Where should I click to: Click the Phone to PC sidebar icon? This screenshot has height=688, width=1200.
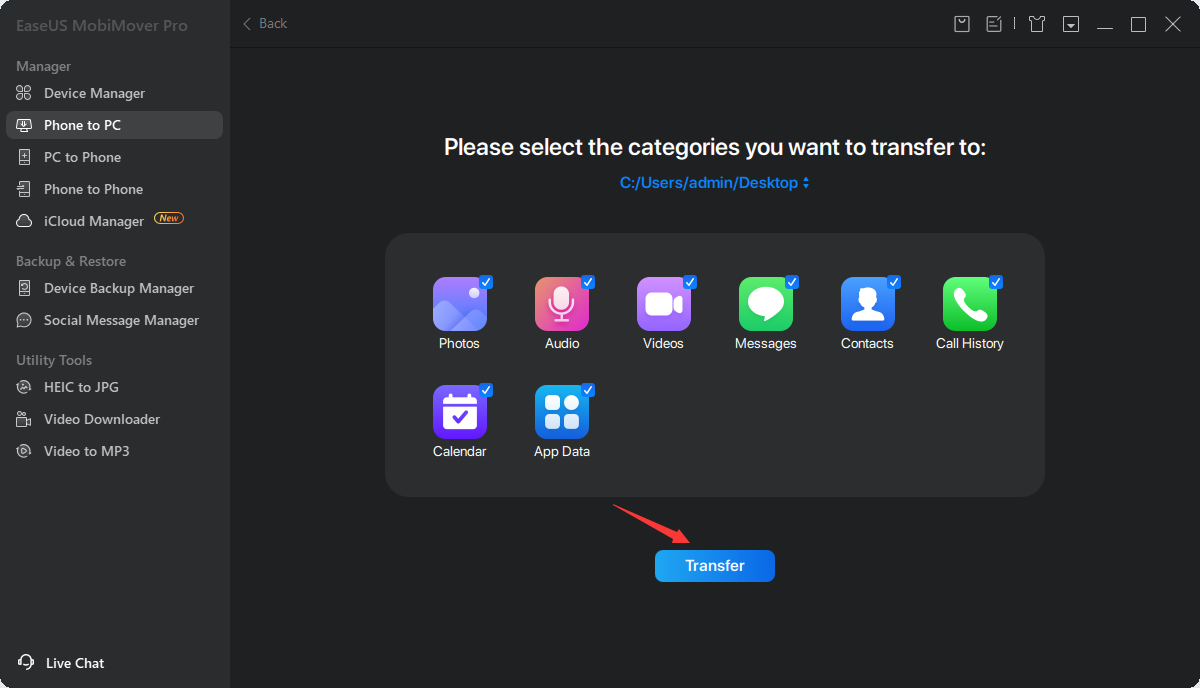[x=24, y=125]
